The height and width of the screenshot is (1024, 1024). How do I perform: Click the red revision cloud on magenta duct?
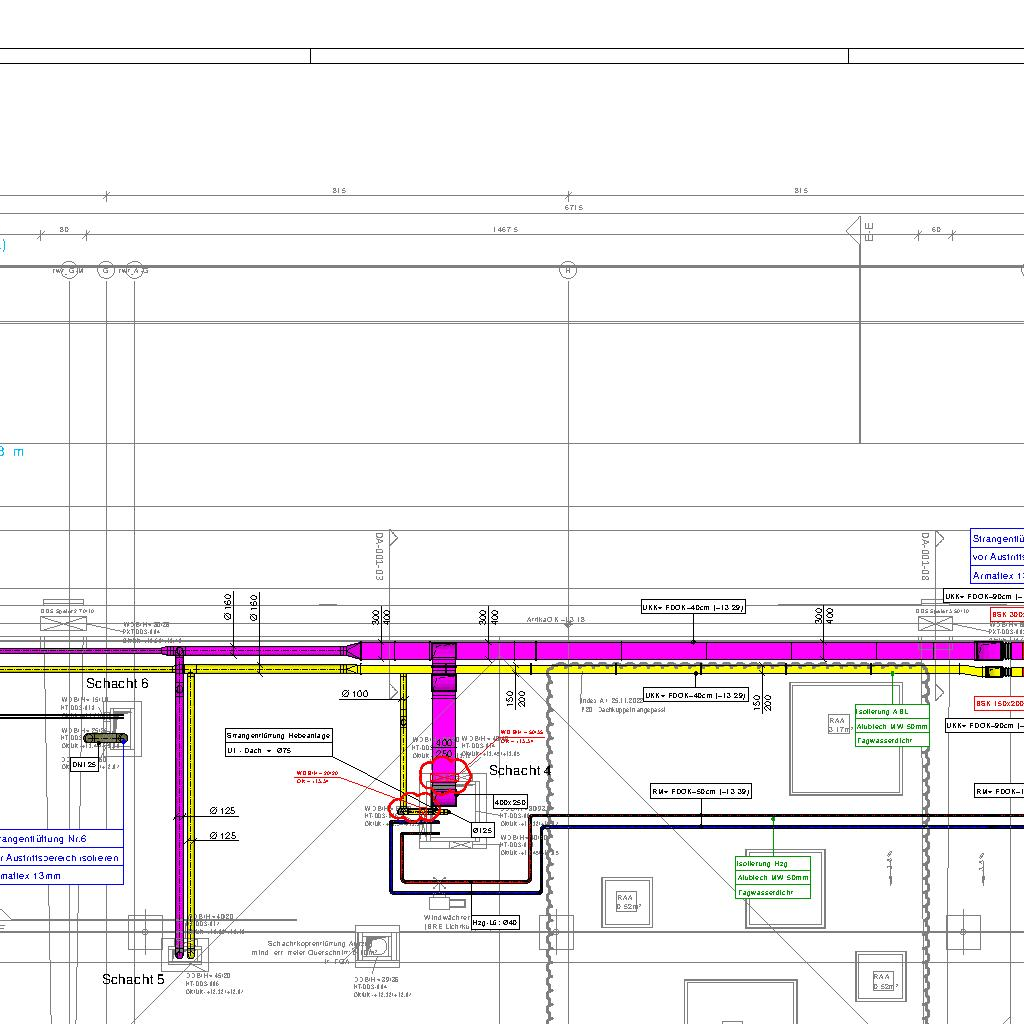tap(445, 776)
